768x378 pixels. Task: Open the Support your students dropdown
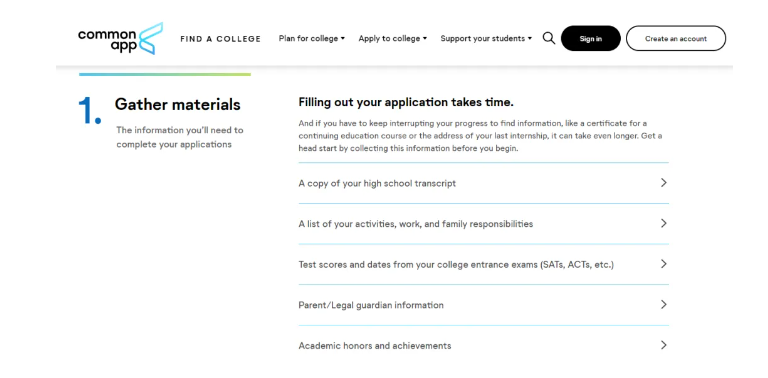[486, 38]
